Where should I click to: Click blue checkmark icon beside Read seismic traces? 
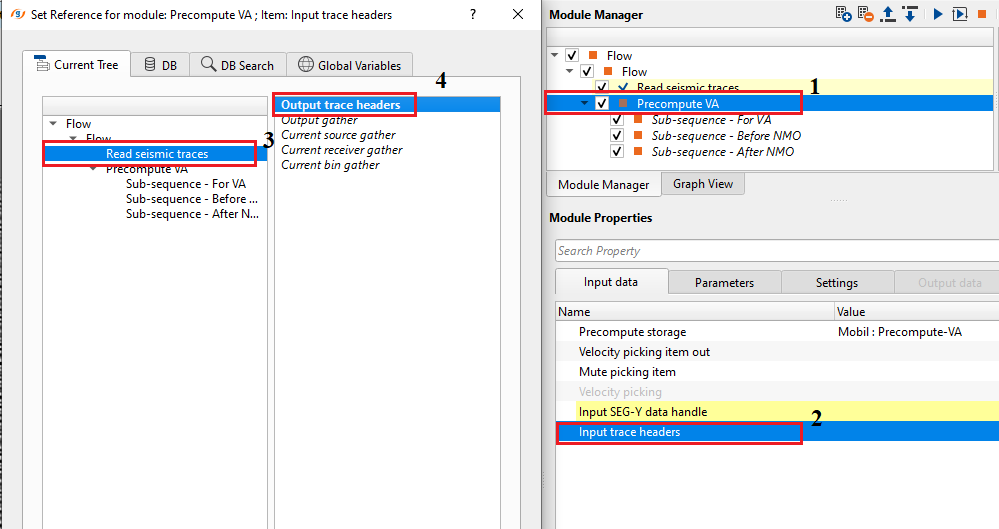point(623,87)
